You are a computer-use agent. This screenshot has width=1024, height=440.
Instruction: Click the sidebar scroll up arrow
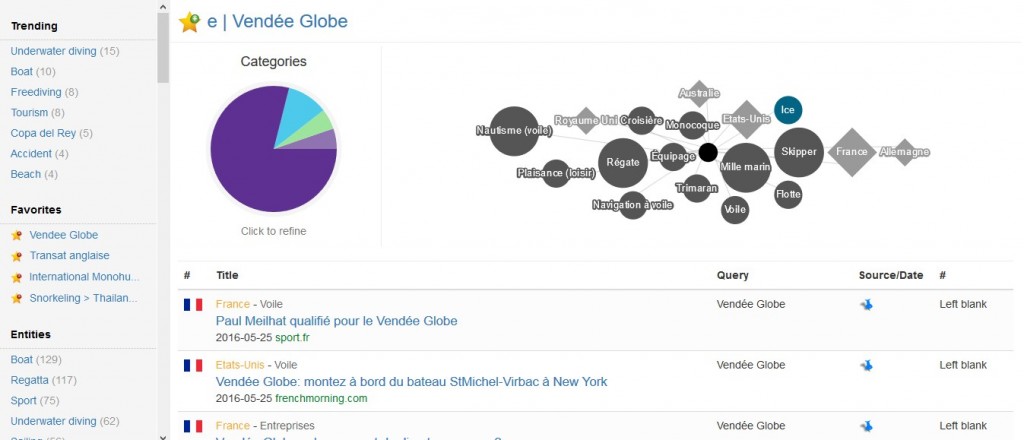click(x=163, y=6)
